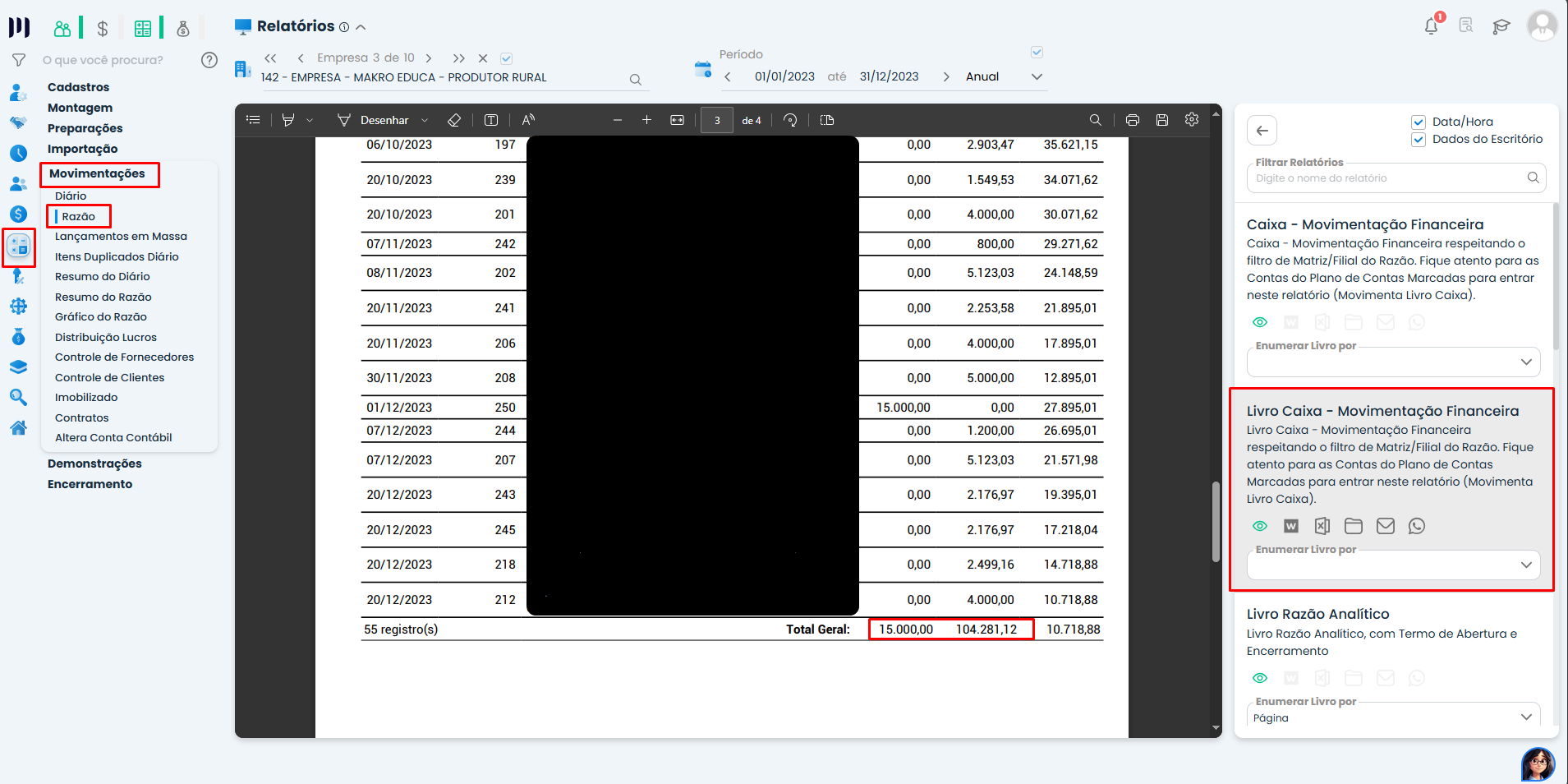Export Livro Caixa to Excel
This screenshot has width=1568, height=784.
(1322, 526)
